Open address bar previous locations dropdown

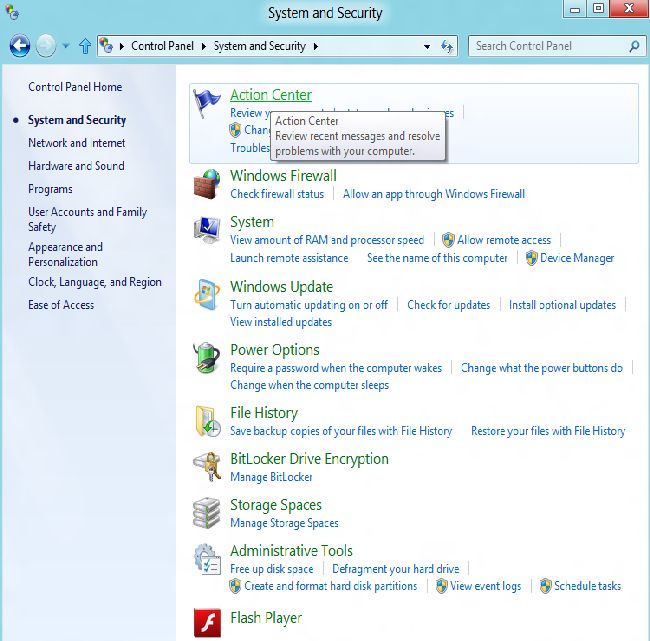pyautogui.click(x=427, y=46)
